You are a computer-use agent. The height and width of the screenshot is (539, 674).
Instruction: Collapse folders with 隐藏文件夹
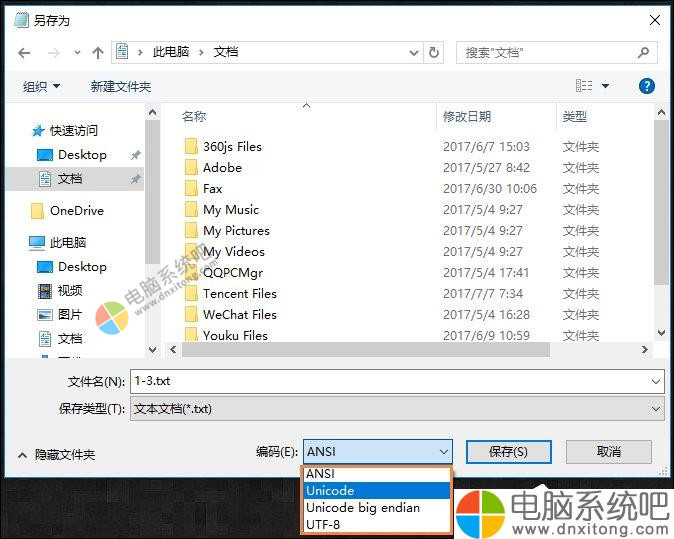tap(57, 454)
